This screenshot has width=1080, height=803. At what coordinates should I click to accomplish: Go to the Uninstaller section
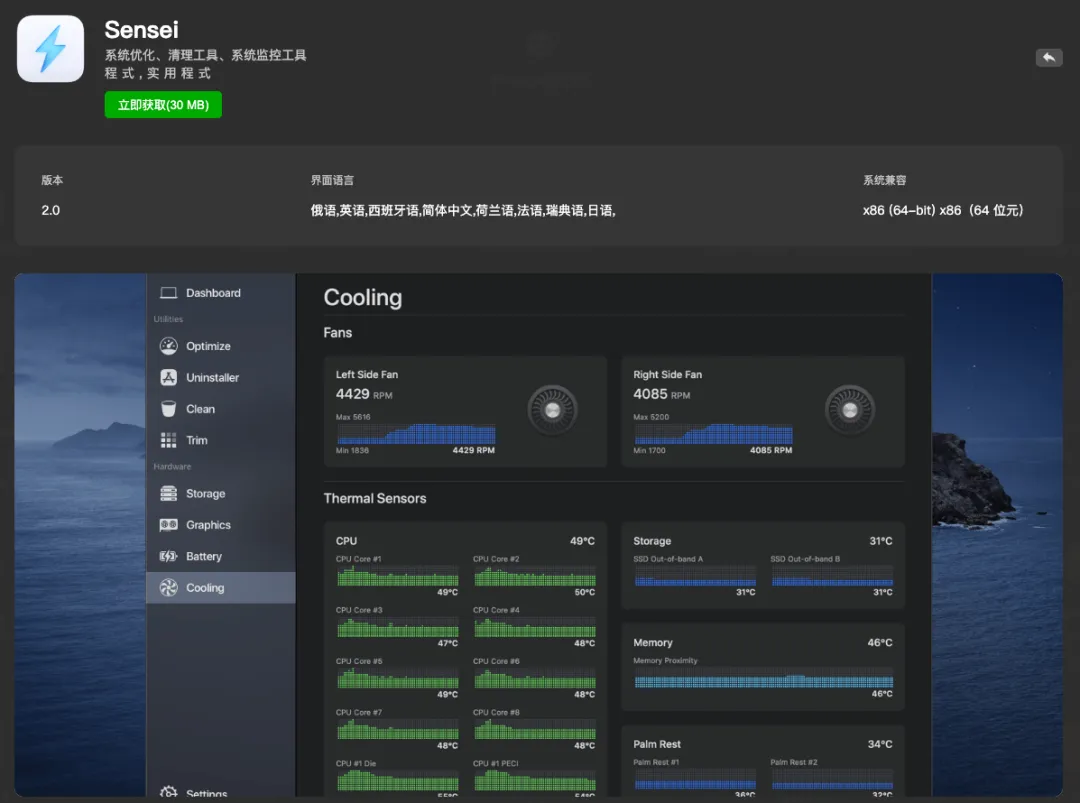pyautogui.click(x=220, y=377)
